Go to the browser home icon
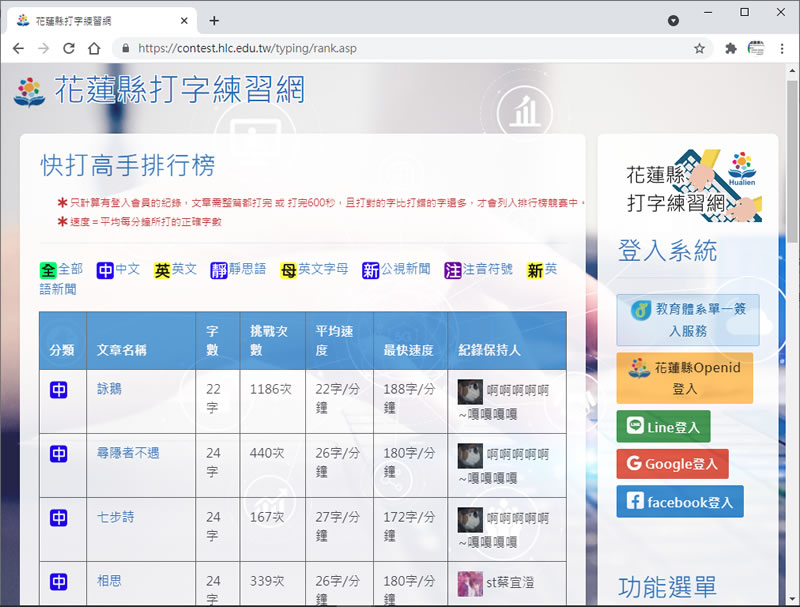The width and height of the screenshot is (800, 607). click(x=94, y=48)
